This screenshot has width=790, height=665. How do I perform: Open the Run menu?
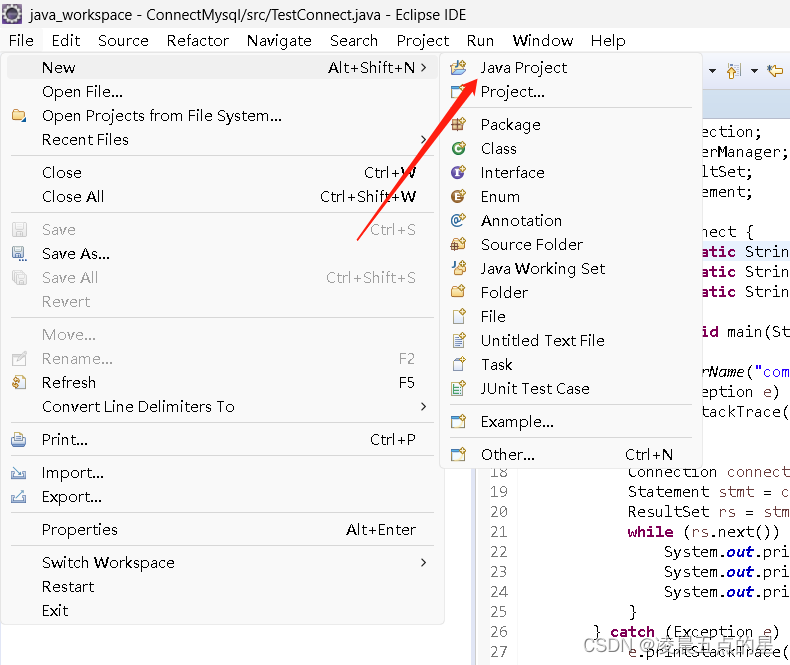pyautogui.click(x=480, y=40)
